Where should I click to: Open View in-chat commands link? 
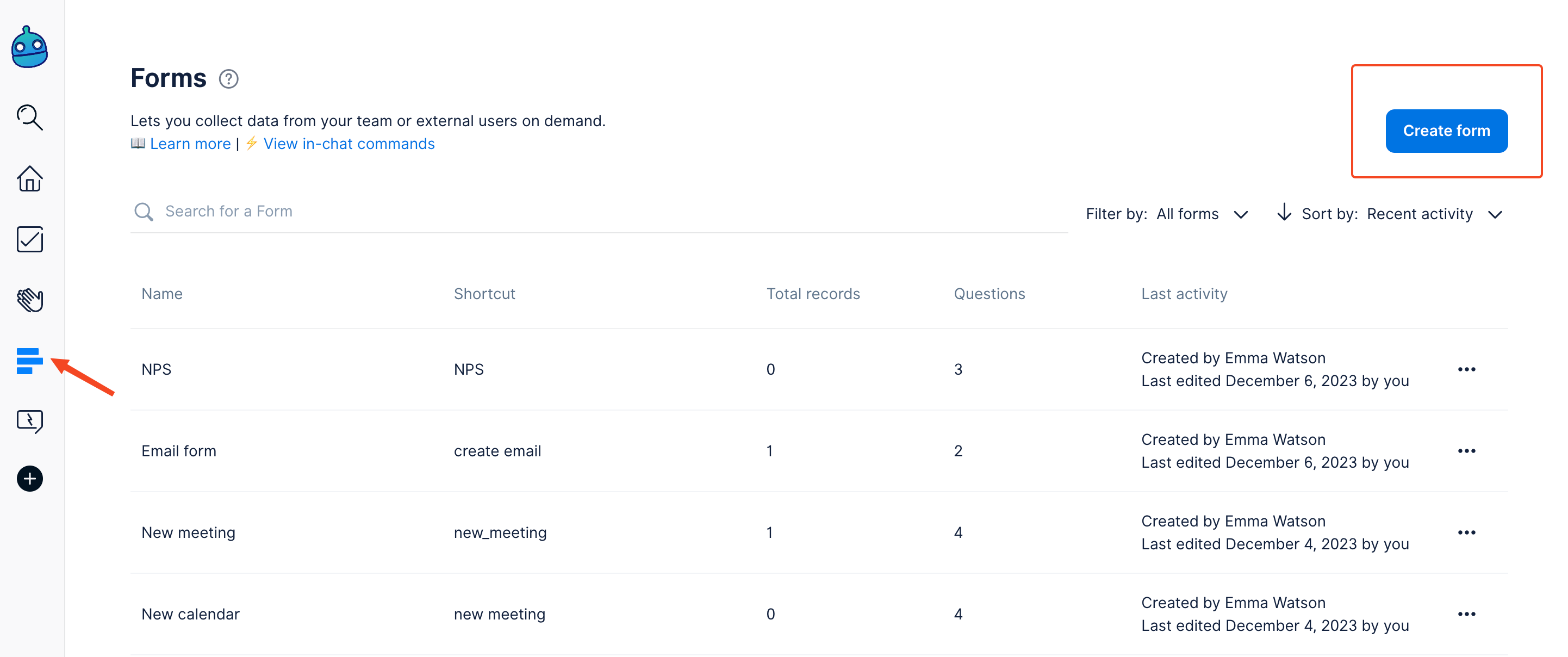(348, 144)
